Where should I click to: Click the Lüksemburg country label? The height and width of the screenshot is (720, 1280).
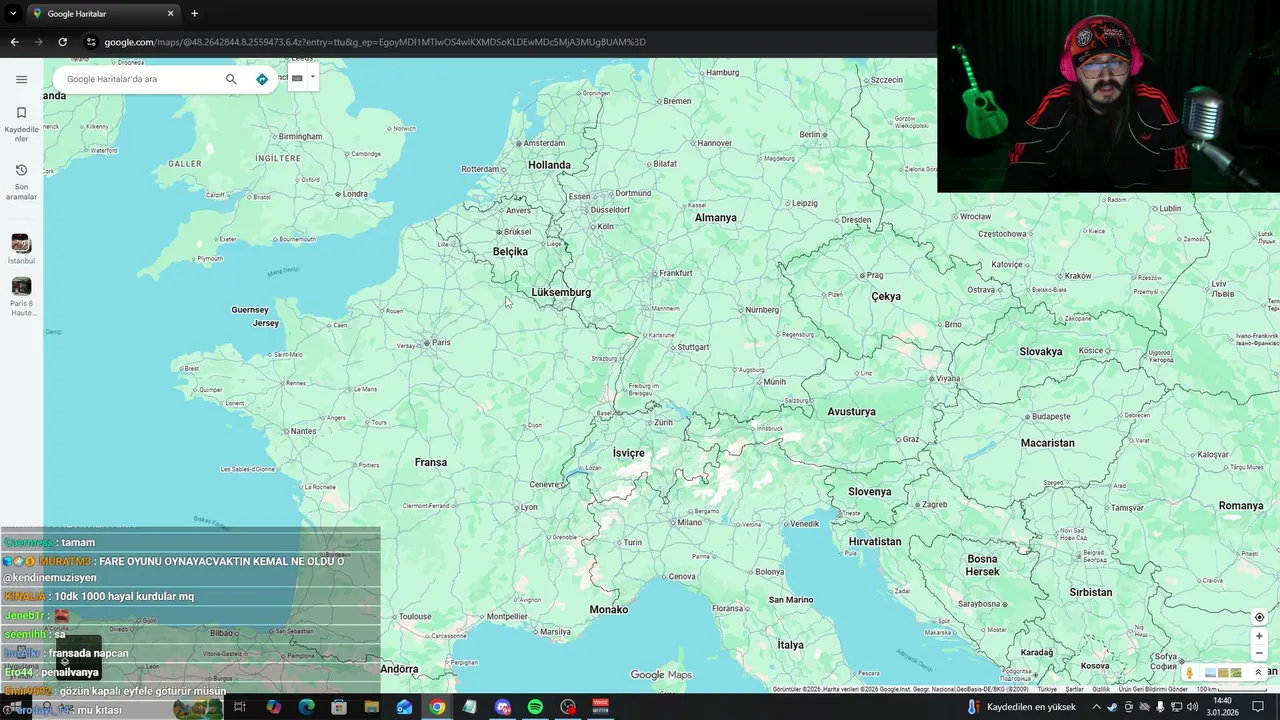click(x=561, y=292)
